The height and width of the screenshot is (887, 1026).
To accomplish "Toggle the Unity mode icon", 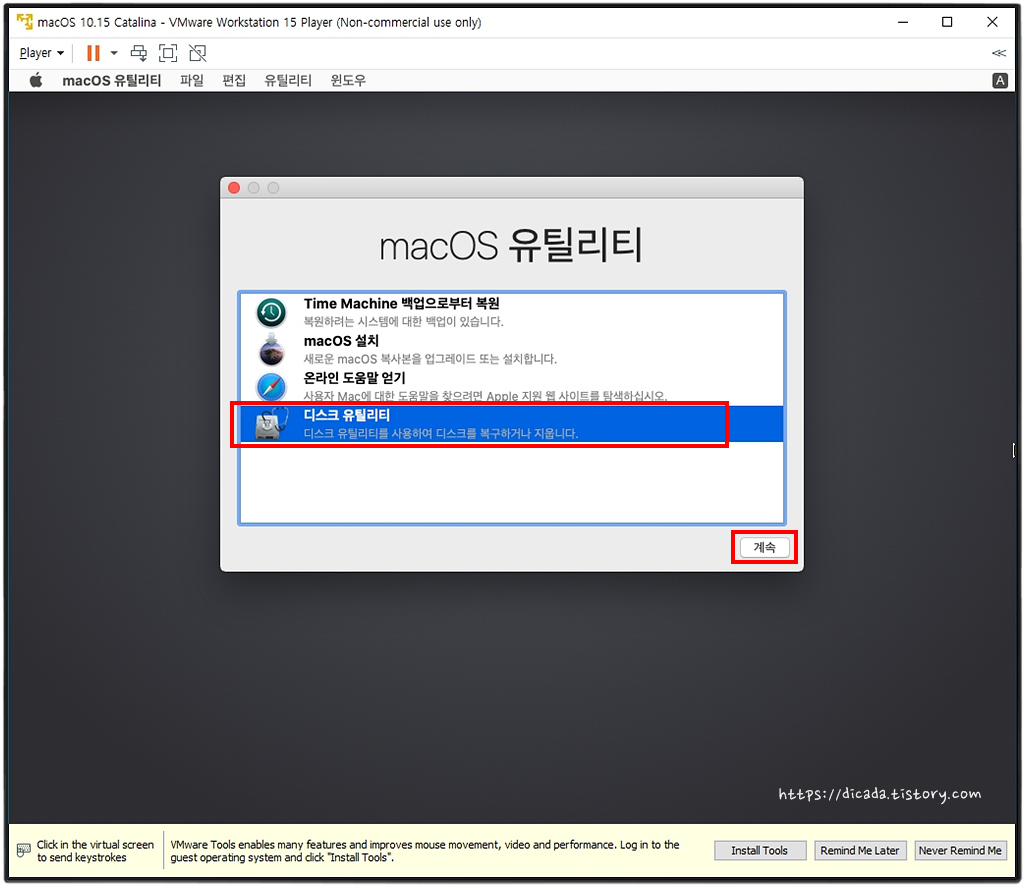I will [x=198, y=53].
